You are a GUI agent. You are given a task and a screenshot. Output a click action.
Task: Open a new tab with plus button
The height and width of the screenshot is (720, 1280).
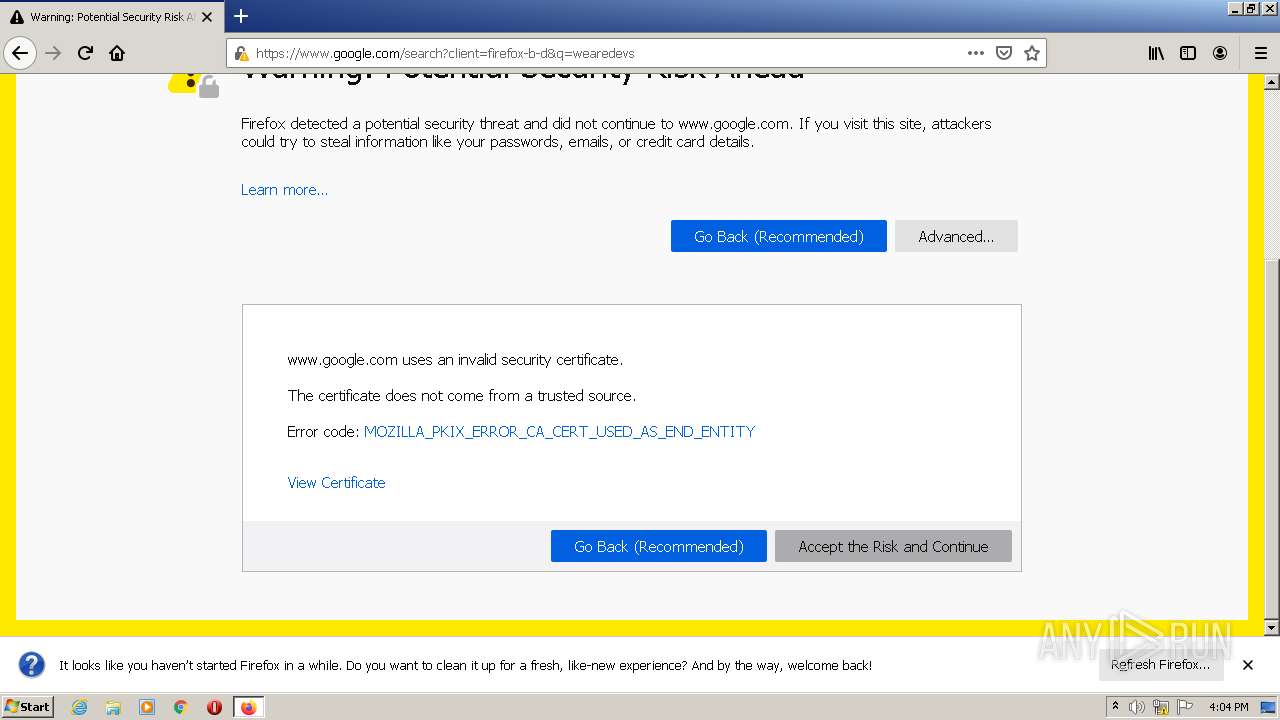tap(241, 16)
